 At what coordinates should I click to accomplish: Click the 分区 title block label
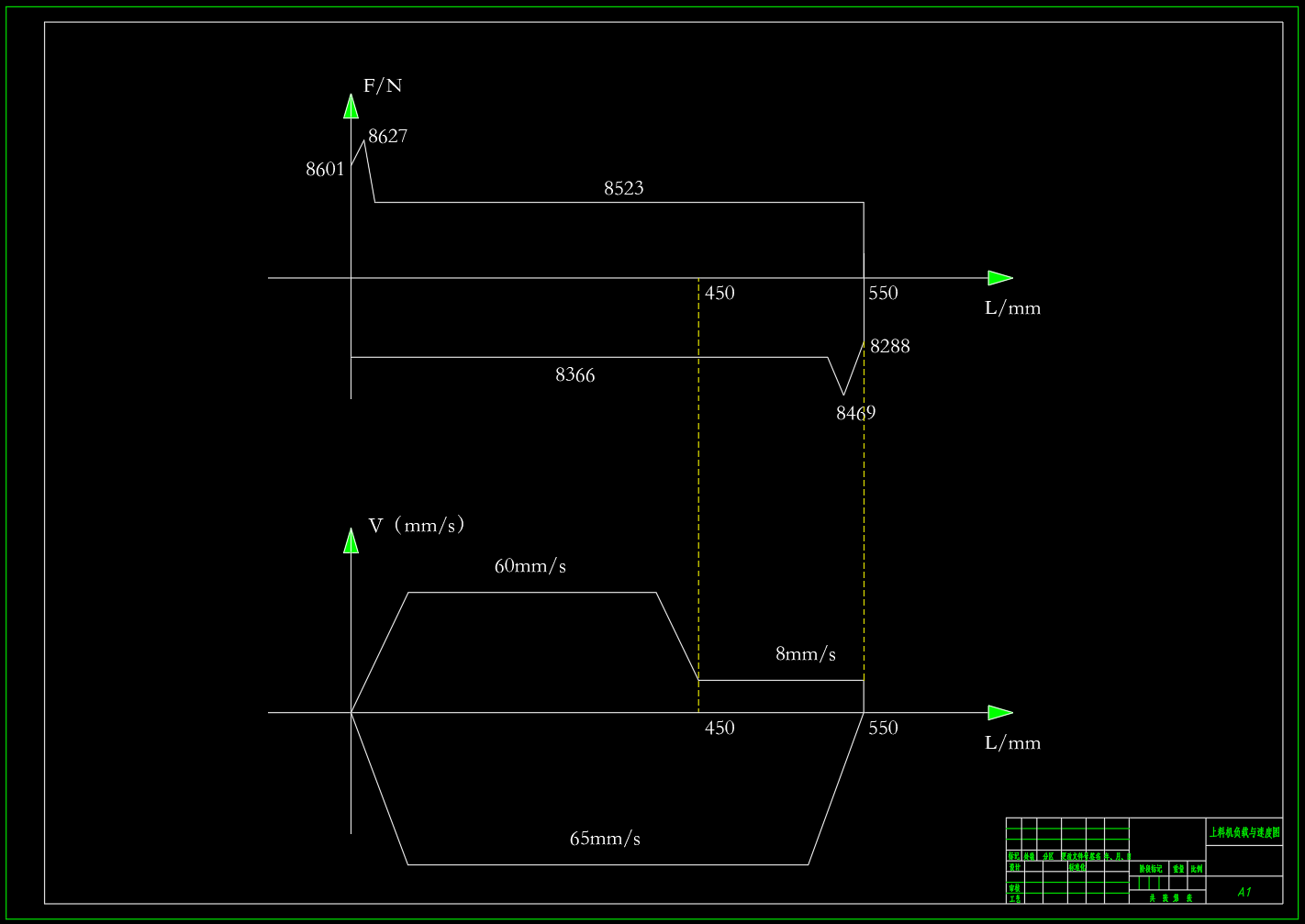(x=1048, y=857)
